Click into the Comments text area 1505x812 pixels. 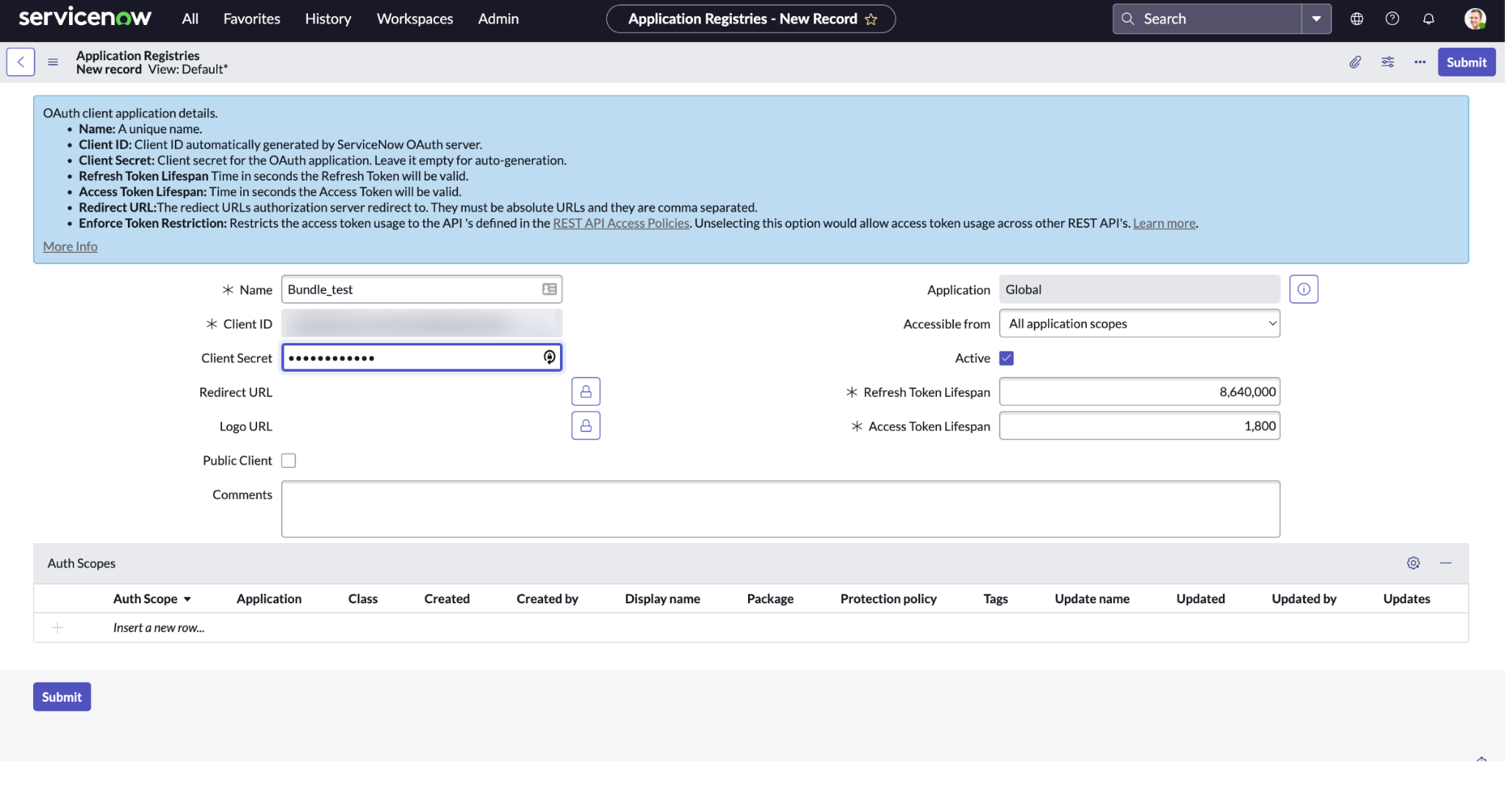[x=780, y=509]
